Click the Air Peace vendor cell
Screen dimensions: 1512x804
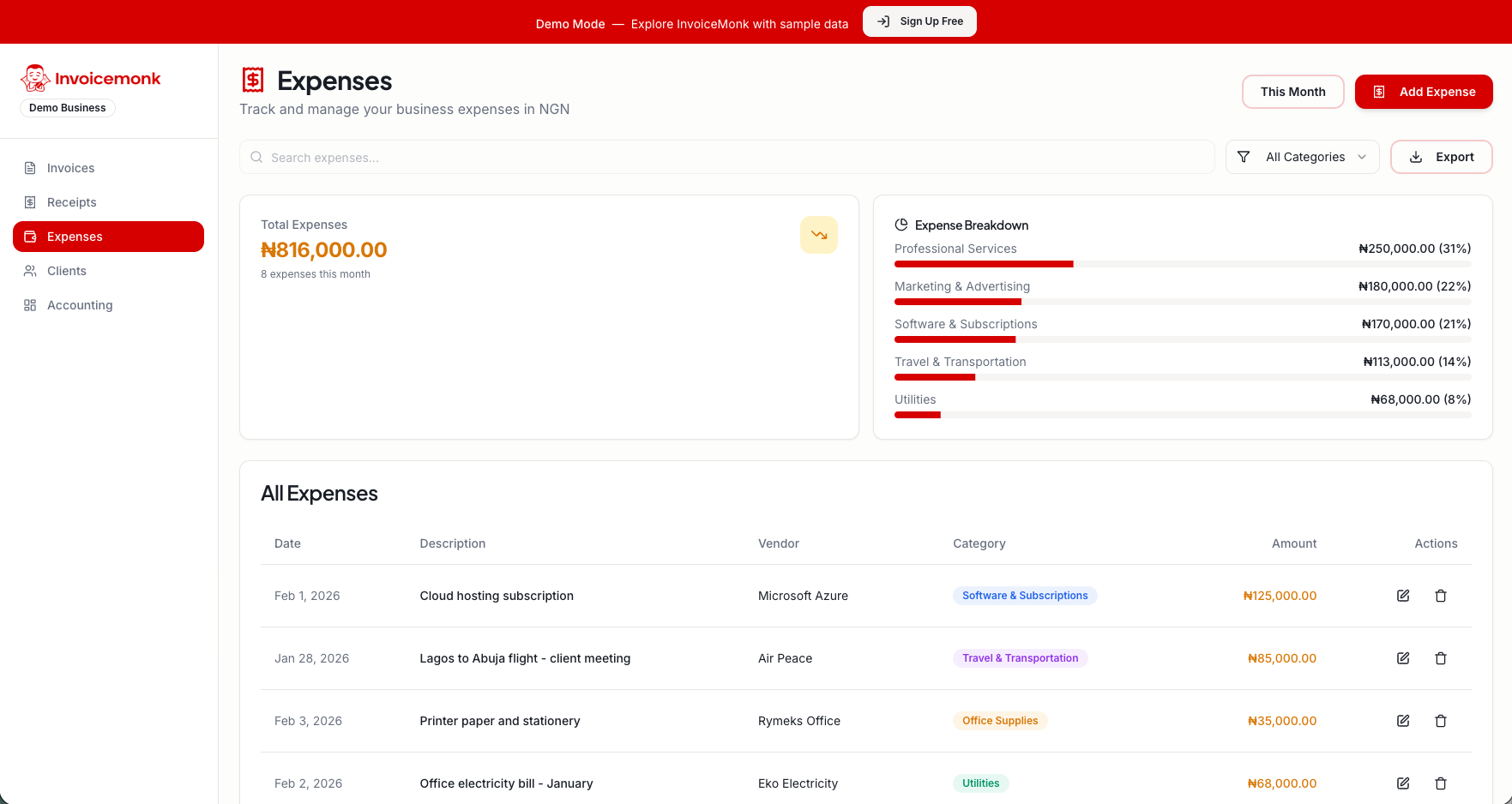pyautogui.click(x=785, y=658)
